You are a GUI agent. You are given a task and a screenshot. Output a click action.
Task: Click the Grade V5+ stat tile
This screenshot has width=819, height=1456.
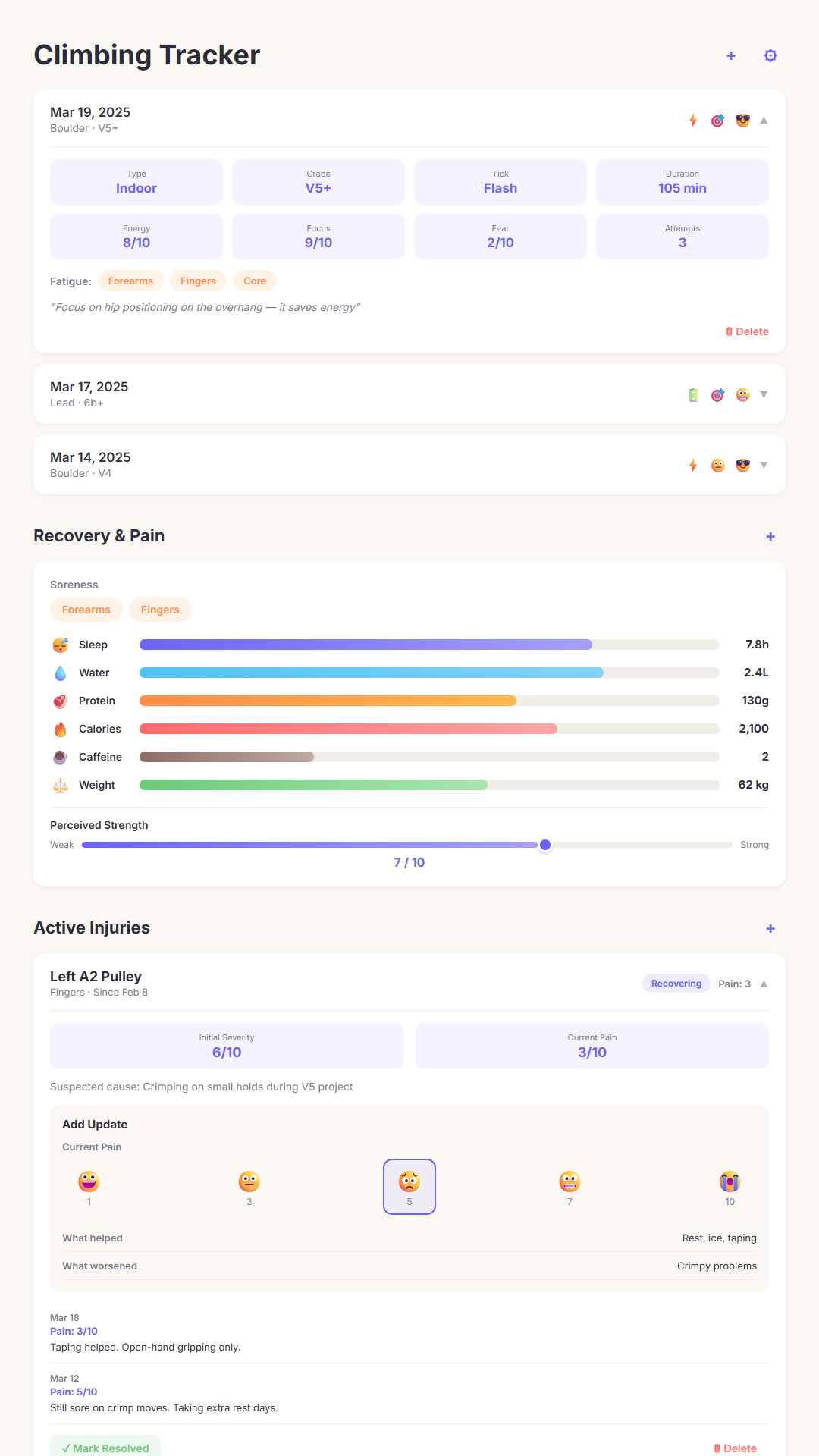coord(318,182)
